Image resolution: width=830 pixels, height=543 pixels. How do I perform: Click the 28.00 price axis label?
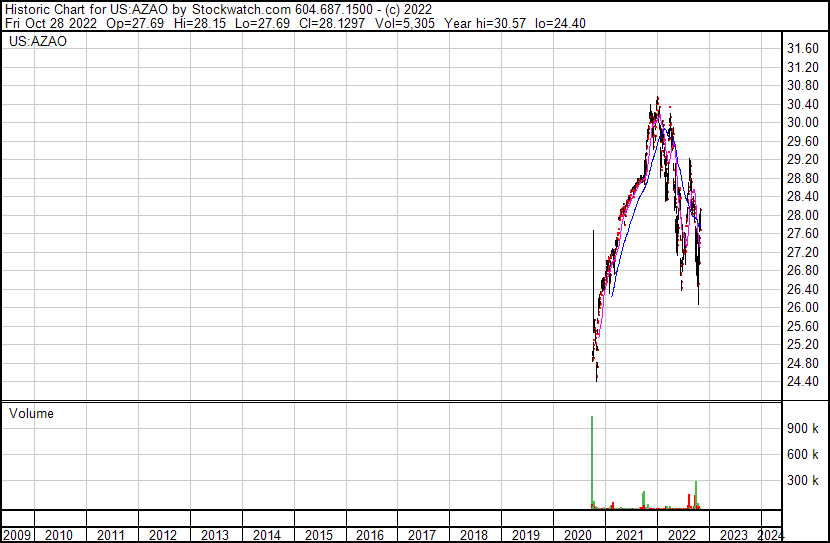804,215
